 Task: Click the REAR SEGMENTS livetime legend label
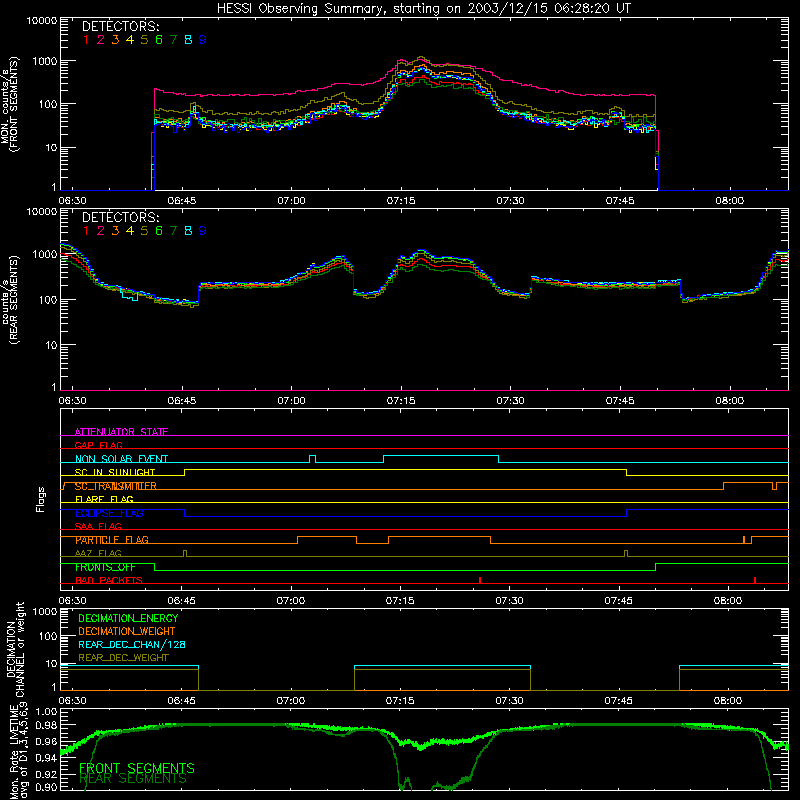133,779
